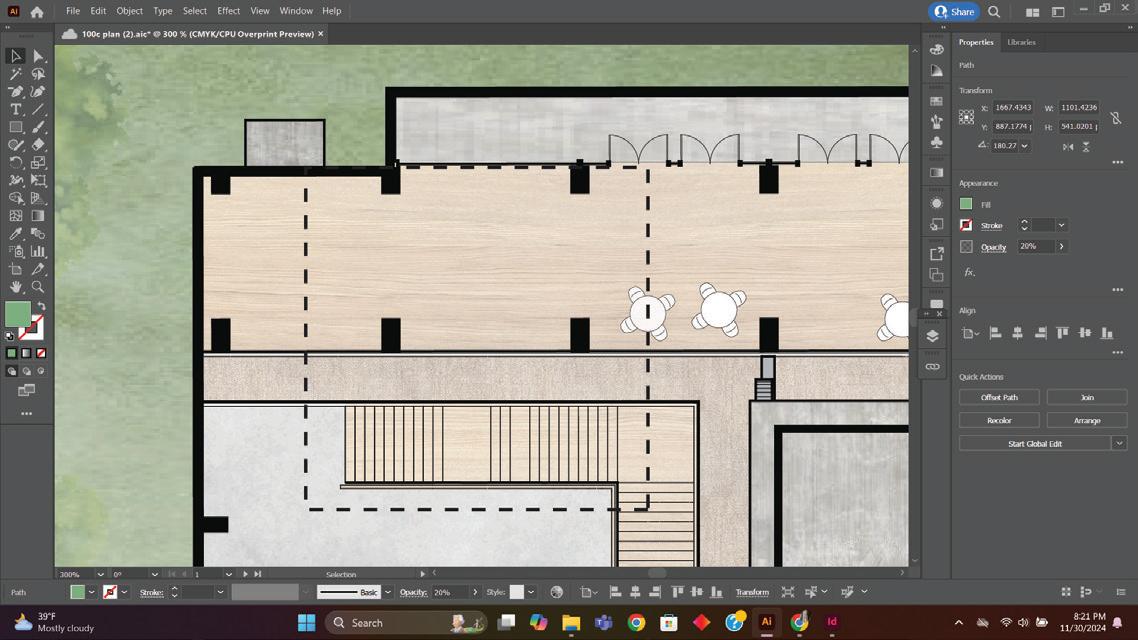Screen dimensions: 1138x640
Task: Click the large green Fill box in toolbar
Action: (x=17, y=314)
